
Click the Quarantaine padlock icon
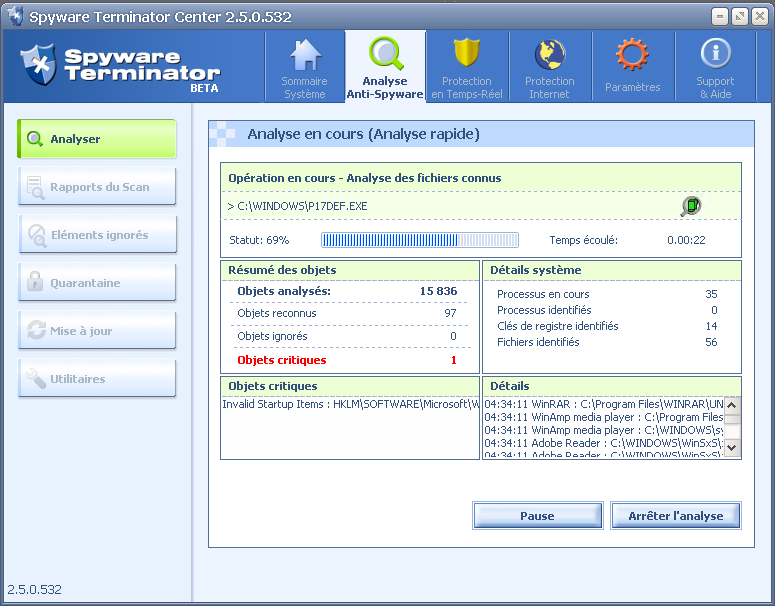(35, 281)
